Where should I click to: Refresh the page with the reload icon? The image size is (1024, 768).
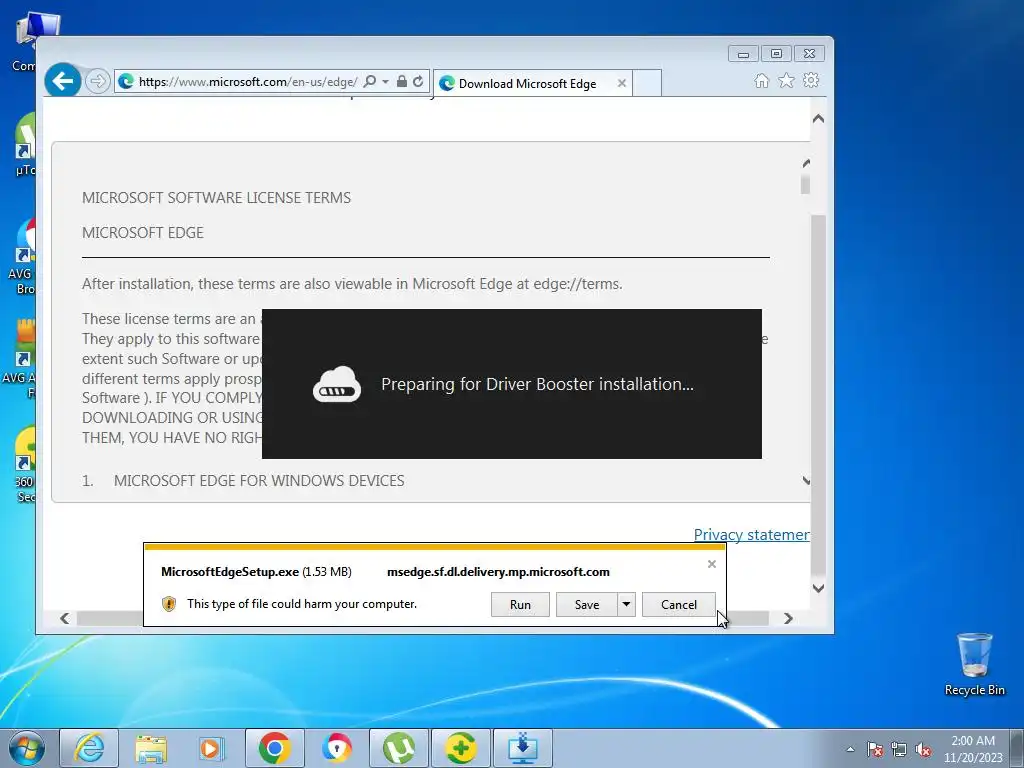click(418, 82)
